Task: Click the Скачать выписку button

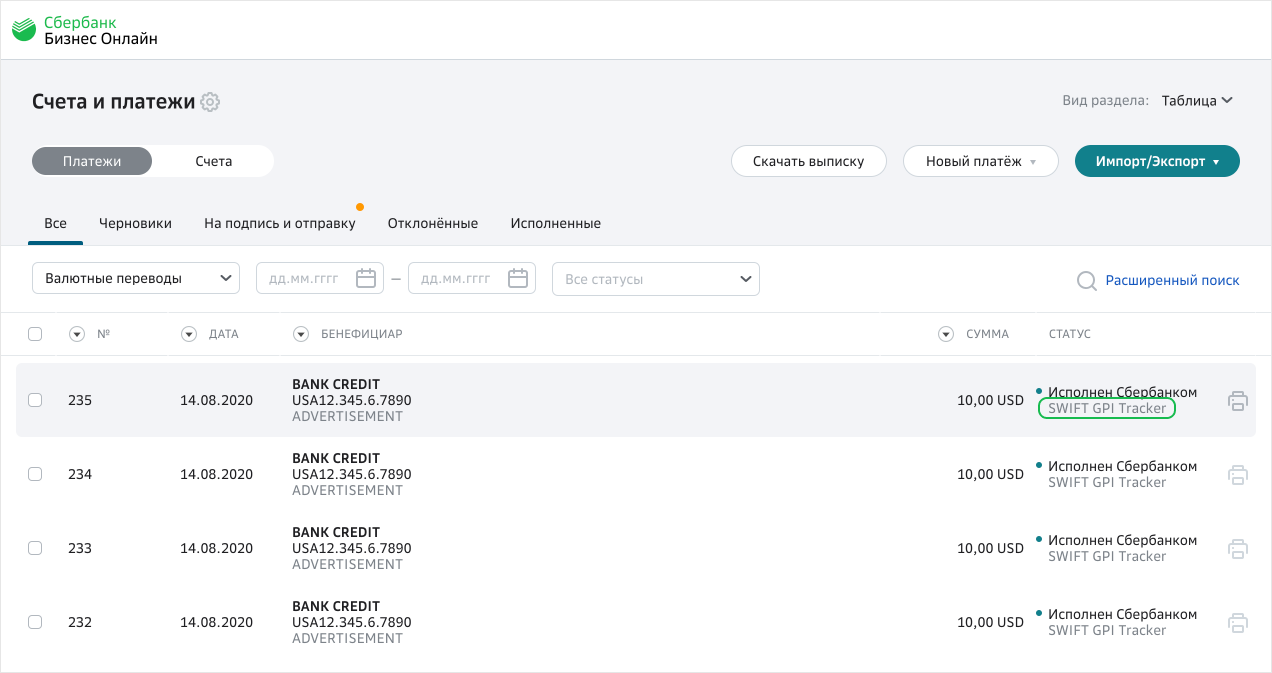Action: pos(808,161)
